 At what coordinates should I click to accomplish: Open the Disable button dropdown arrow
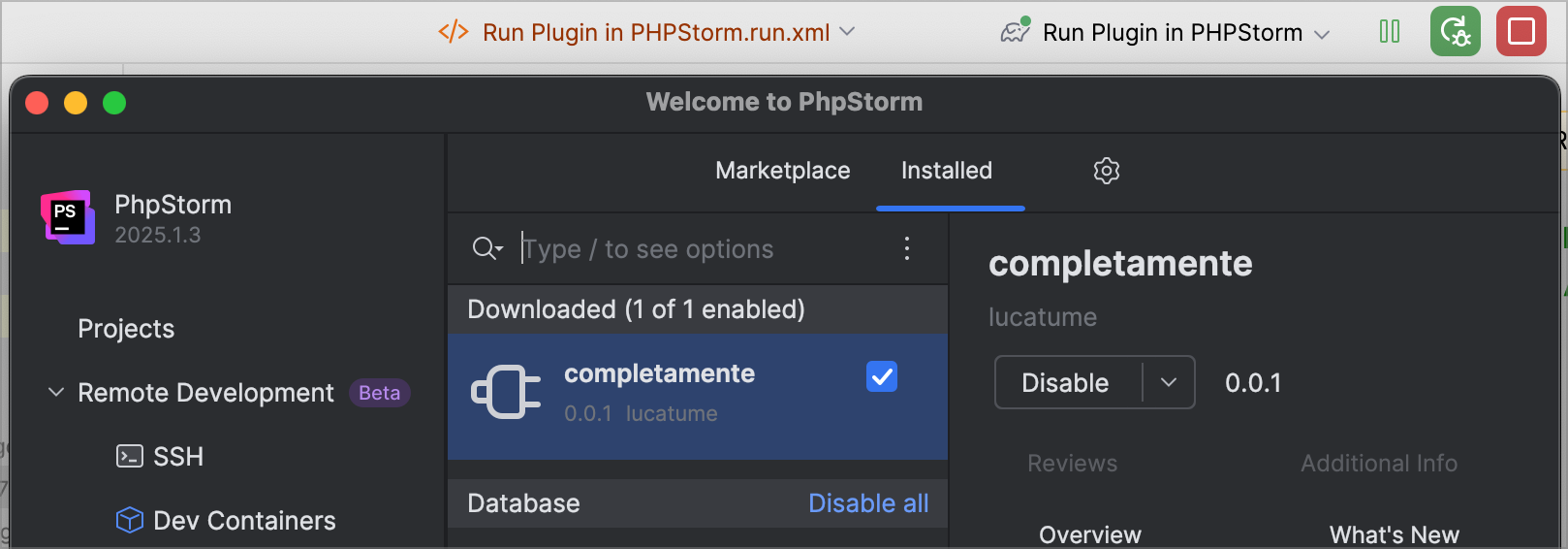pos(1169,382)
